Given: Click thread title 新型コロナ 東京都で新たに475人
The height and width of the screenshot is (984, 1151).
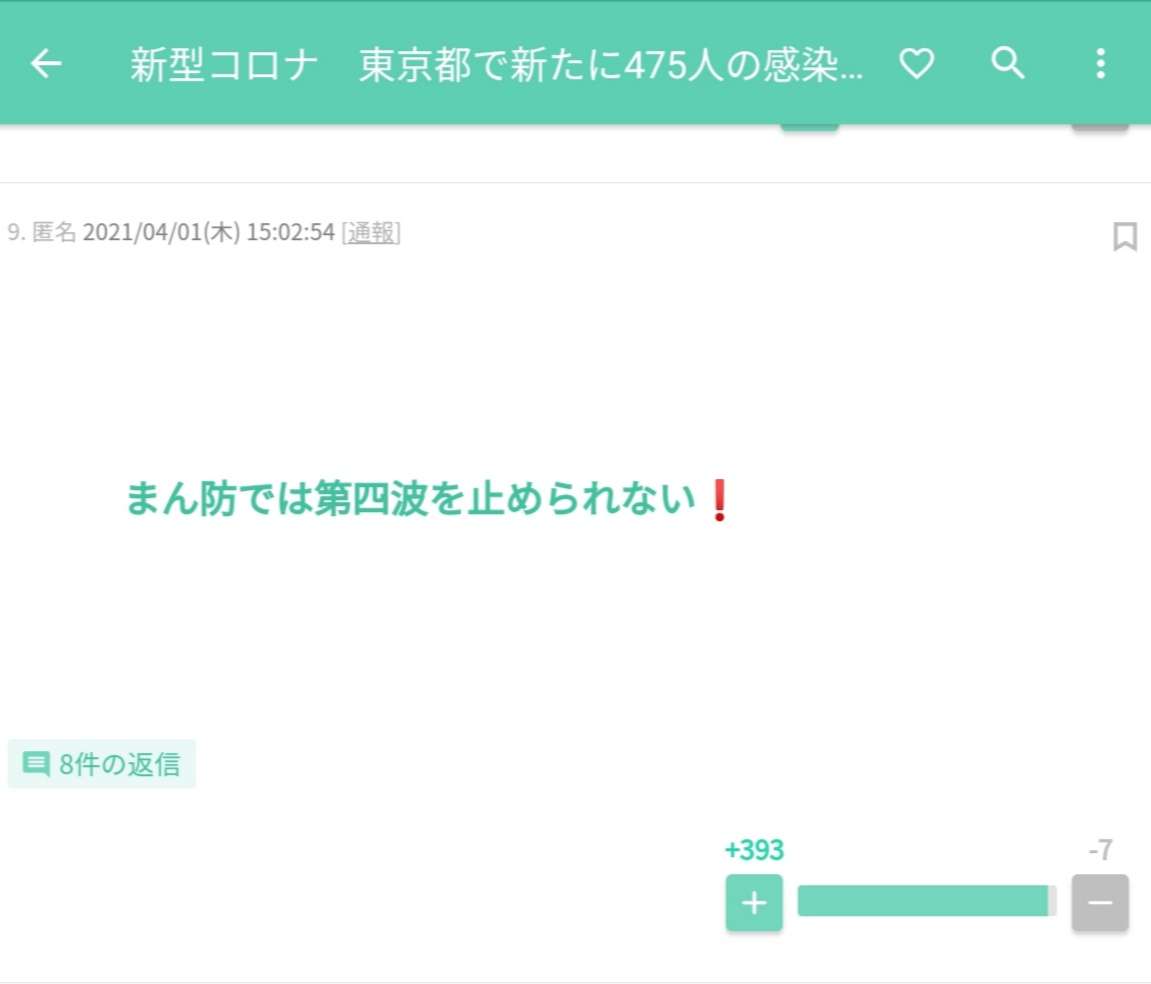Looking at the screenshot, I should pos(496,65).
